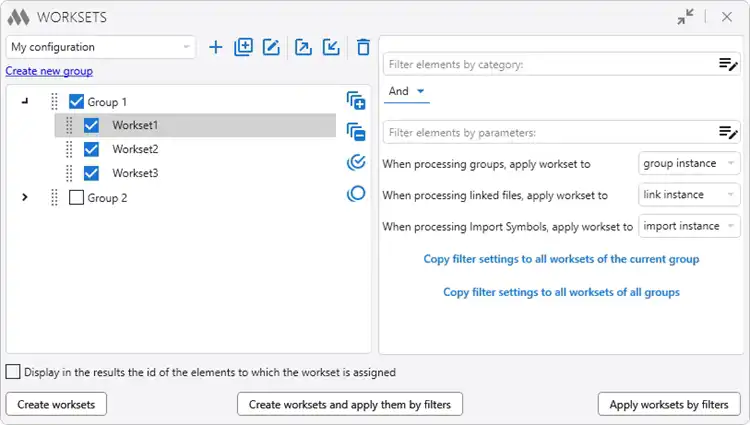Expand the Group 2 tree node
The image size is (750, 425).
coord(25,197)
